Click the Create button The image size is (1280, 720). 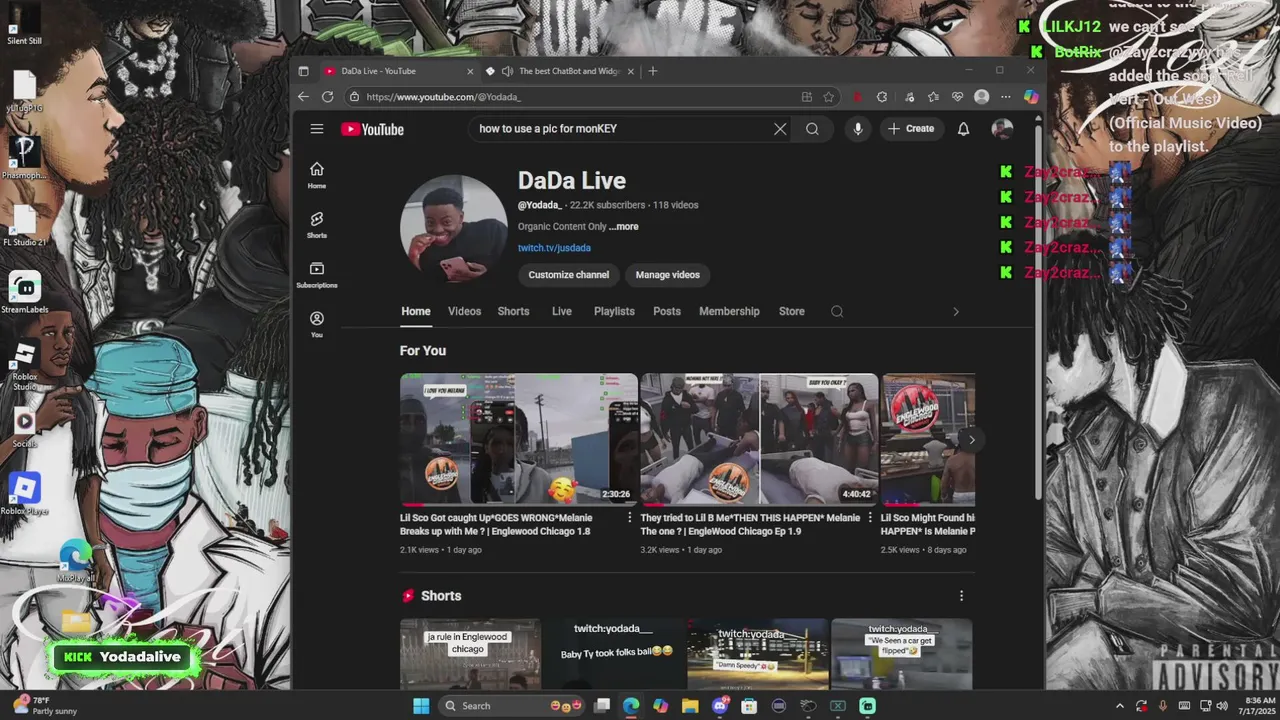911,129
